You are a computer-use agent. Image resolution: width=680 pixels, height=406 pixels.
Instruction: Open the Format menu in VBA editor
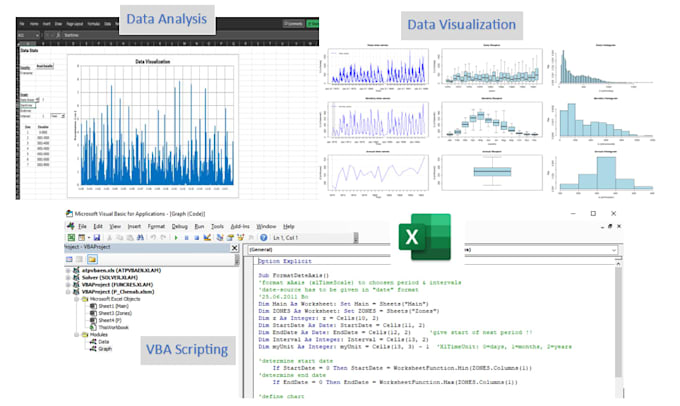pos(156,226)
